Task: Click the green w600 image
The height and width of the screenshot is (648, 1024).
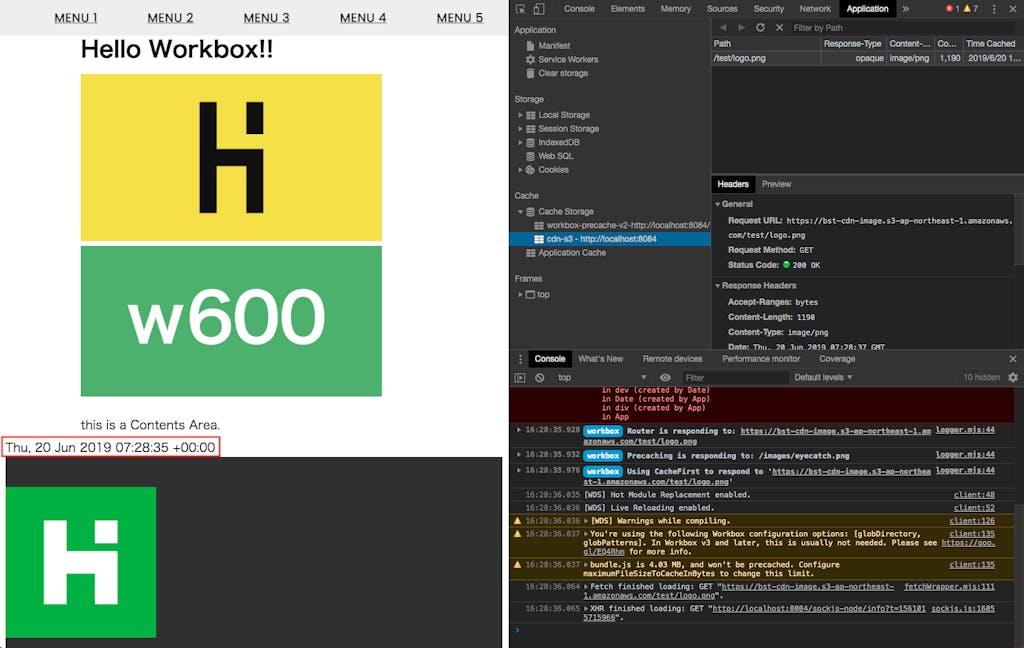Action: point(231,321)
